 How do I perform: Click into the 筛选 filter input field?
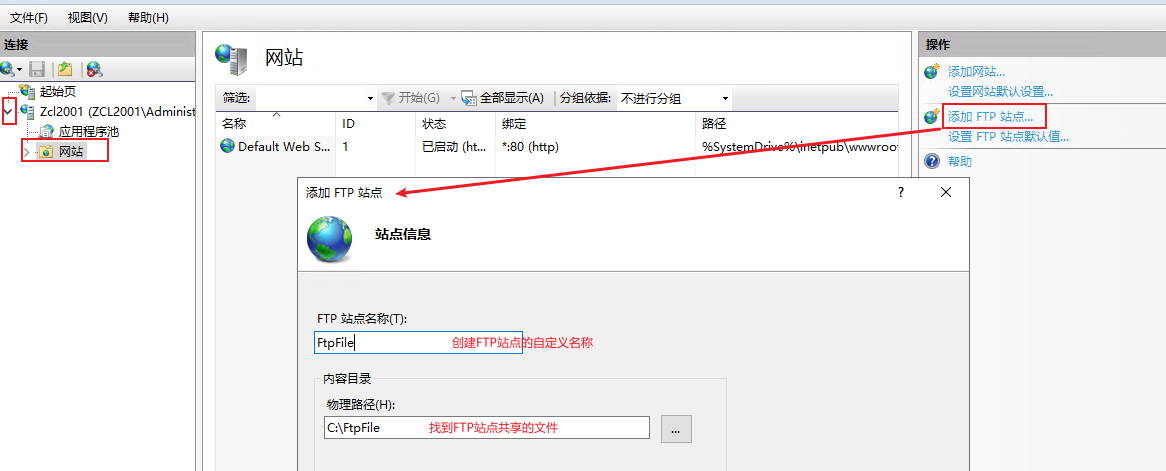coord(309,98)
